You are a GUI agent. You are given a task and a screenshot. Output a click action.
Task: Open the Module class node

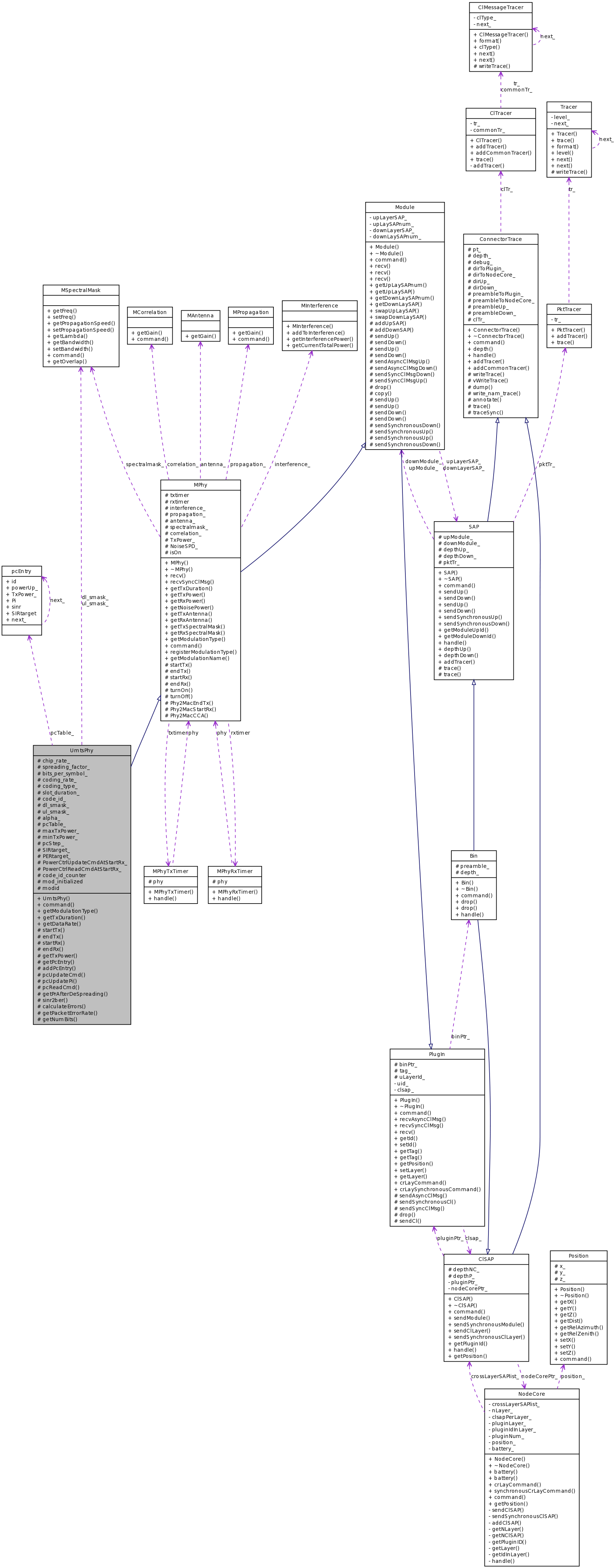[x=405, y=326]
